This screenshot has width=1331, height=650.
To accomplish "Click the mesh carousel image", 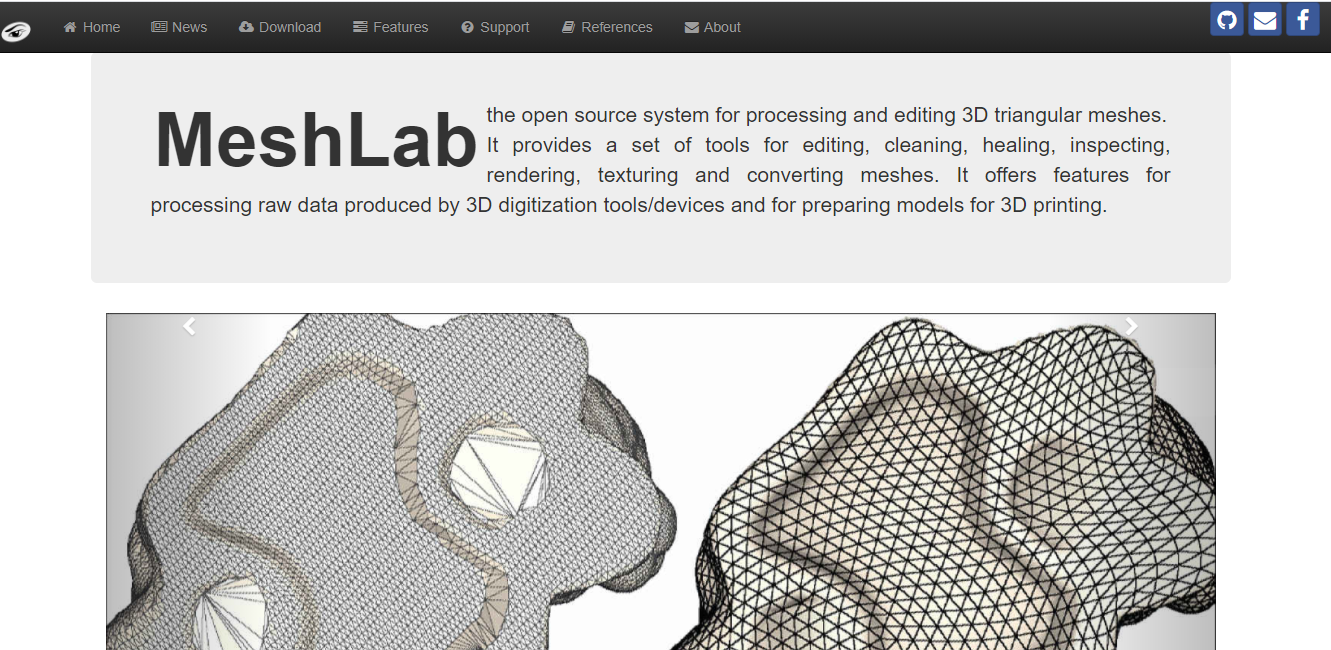I will pos(661,482).
